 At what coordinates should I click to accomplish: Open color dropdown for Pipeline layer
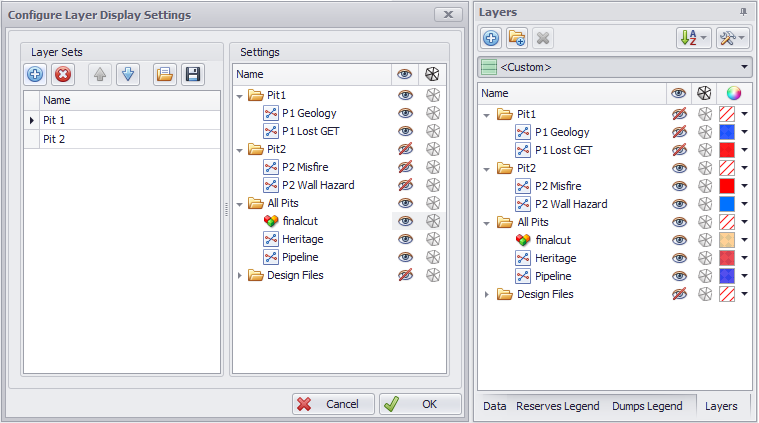click(x=744, y=276)
